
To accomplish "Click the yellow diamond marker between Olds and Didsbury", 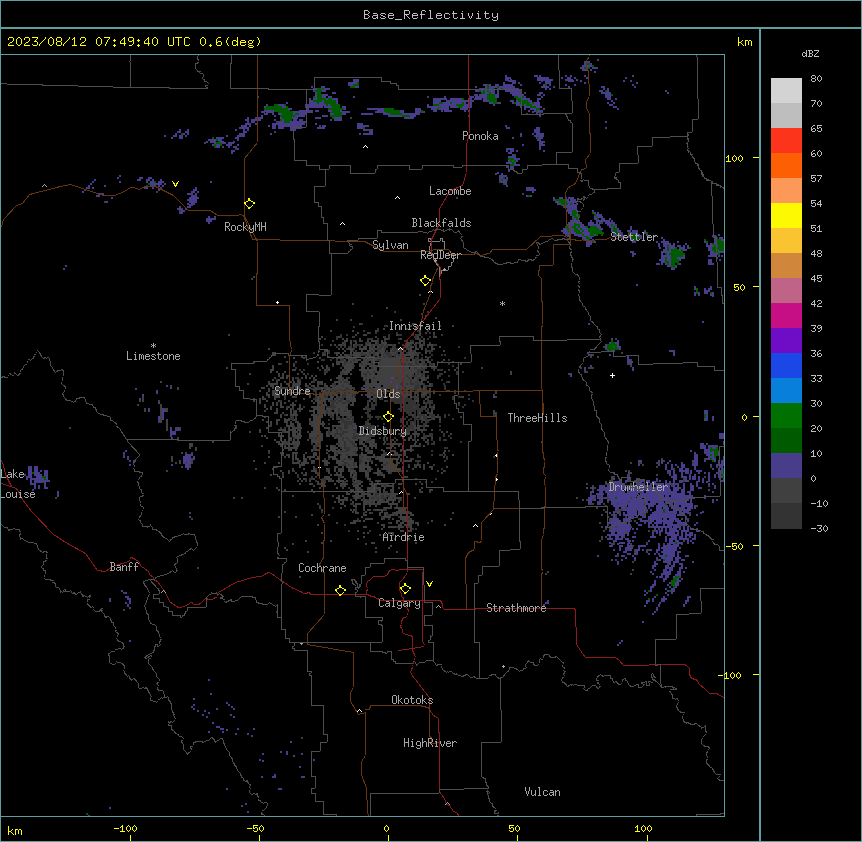I will tap(388, 417).
